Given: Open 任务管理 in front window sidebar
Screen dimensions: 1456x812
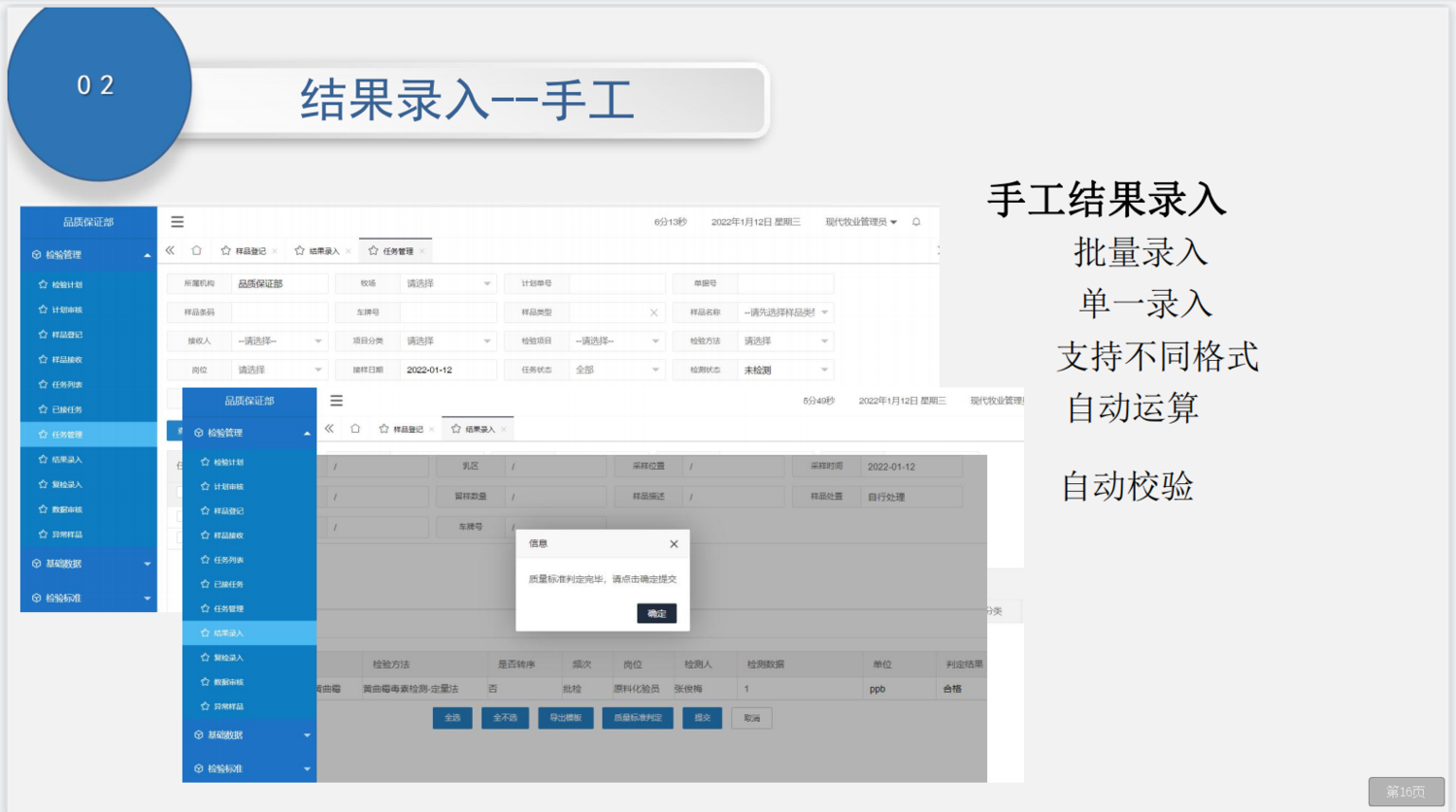Looking at the screenshot, I should click(x=249, y=608).
